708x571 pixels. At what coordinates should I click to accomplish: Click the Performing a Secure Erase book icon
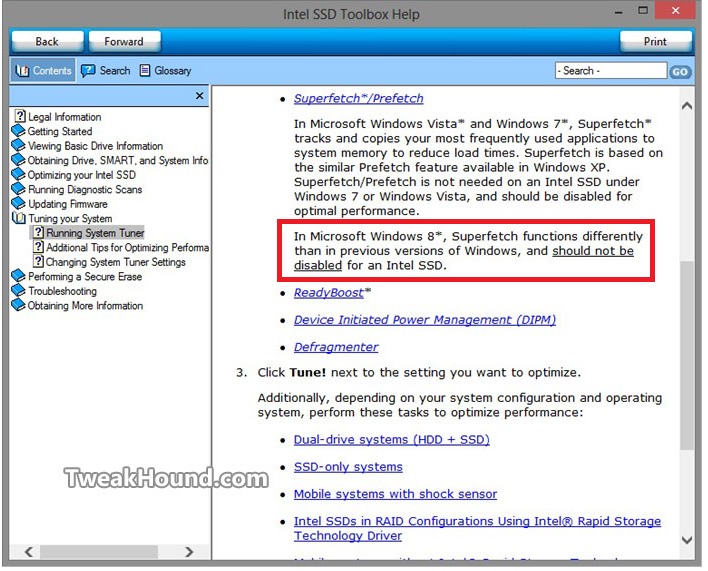click(19, 276)
